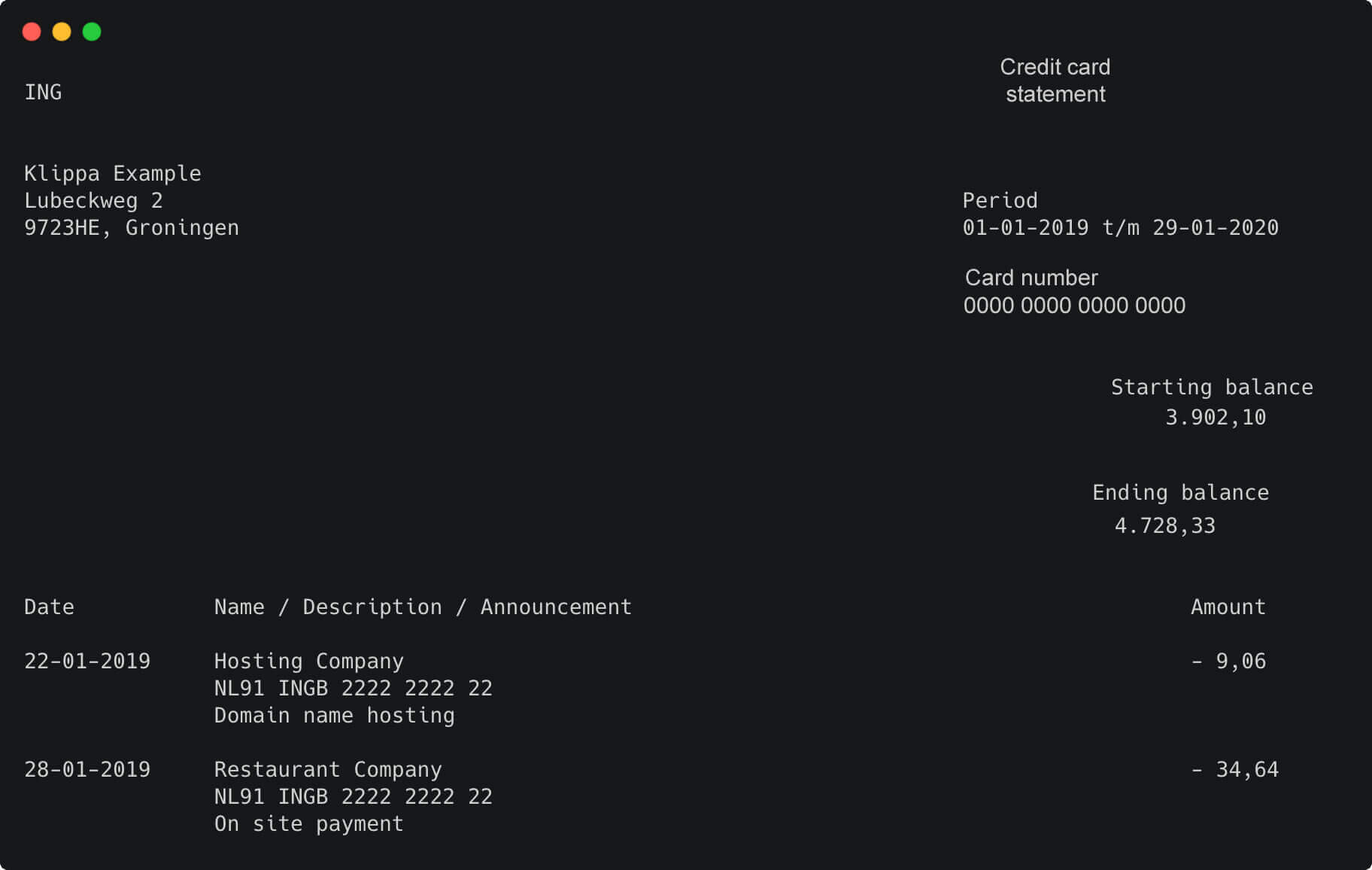Select the Credit card statement heading
Image resolution: width=1372 pixels, height=870 pixels.
[x=1055, y=81]
